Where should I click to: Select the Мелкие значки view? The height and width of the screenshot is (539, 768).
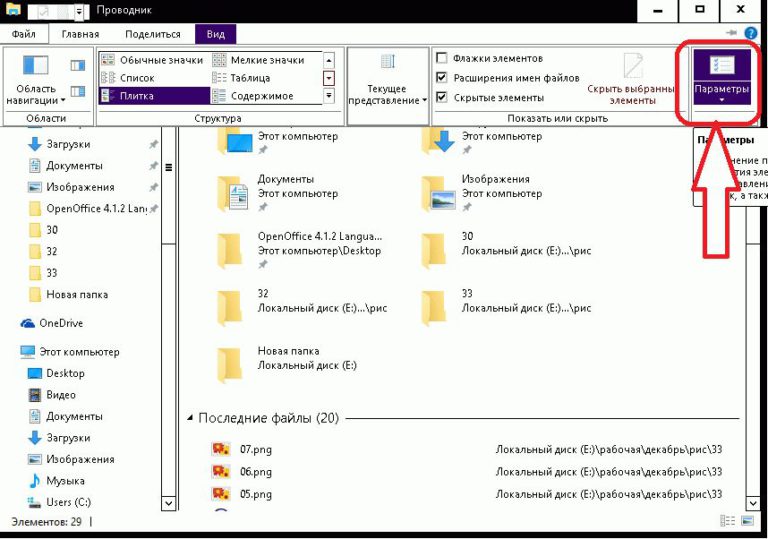point(259,60)
